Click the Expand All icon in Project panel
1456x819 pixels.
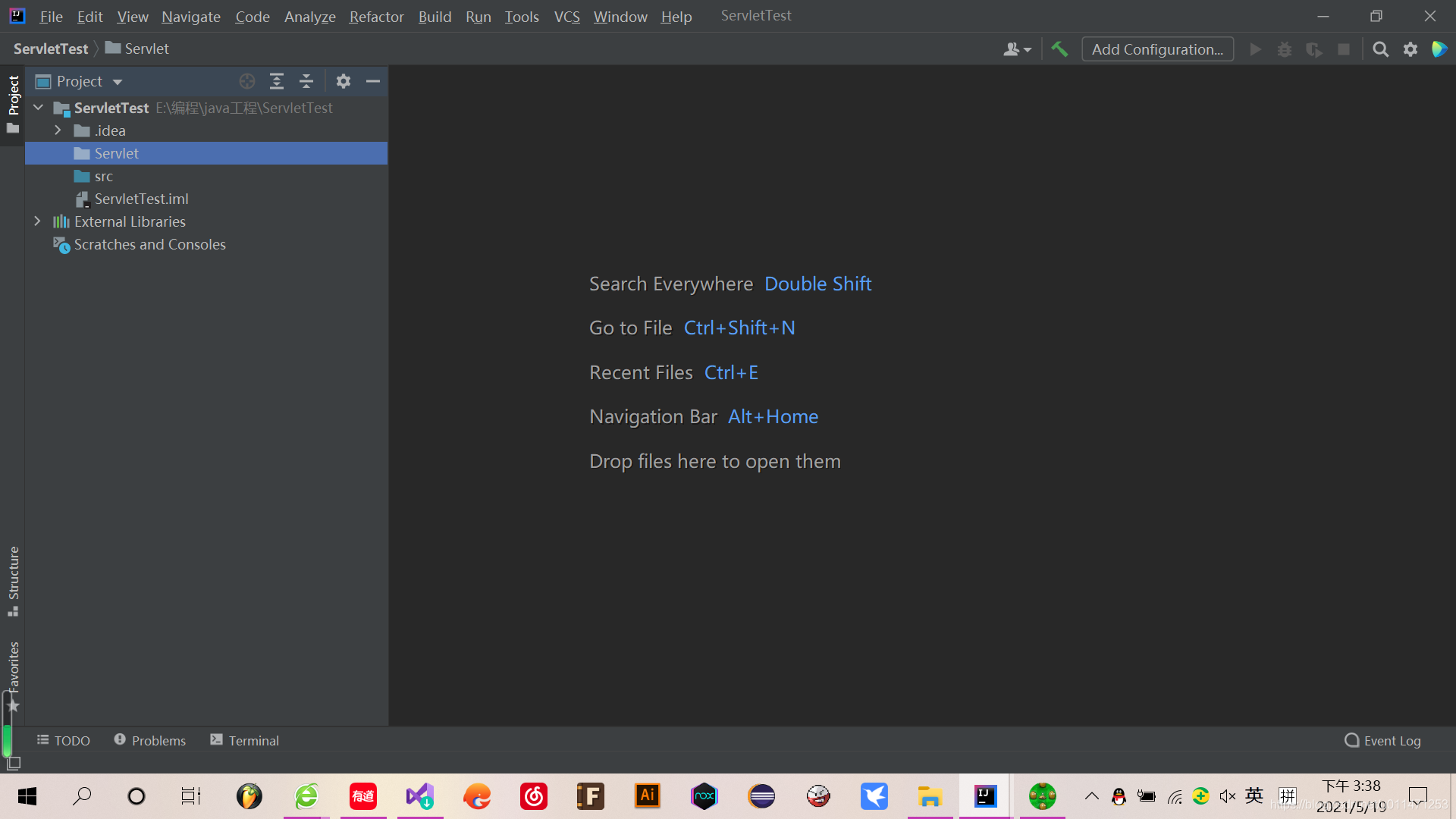(x=277, y=81)
